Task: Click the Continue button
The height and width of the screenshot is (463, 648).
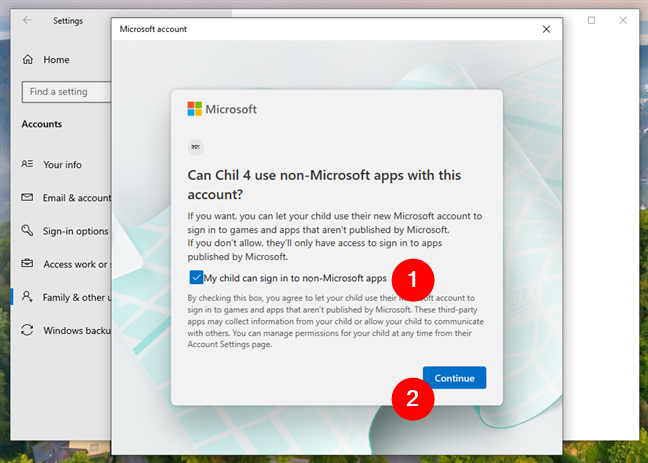Action: (x=454, y=378)
